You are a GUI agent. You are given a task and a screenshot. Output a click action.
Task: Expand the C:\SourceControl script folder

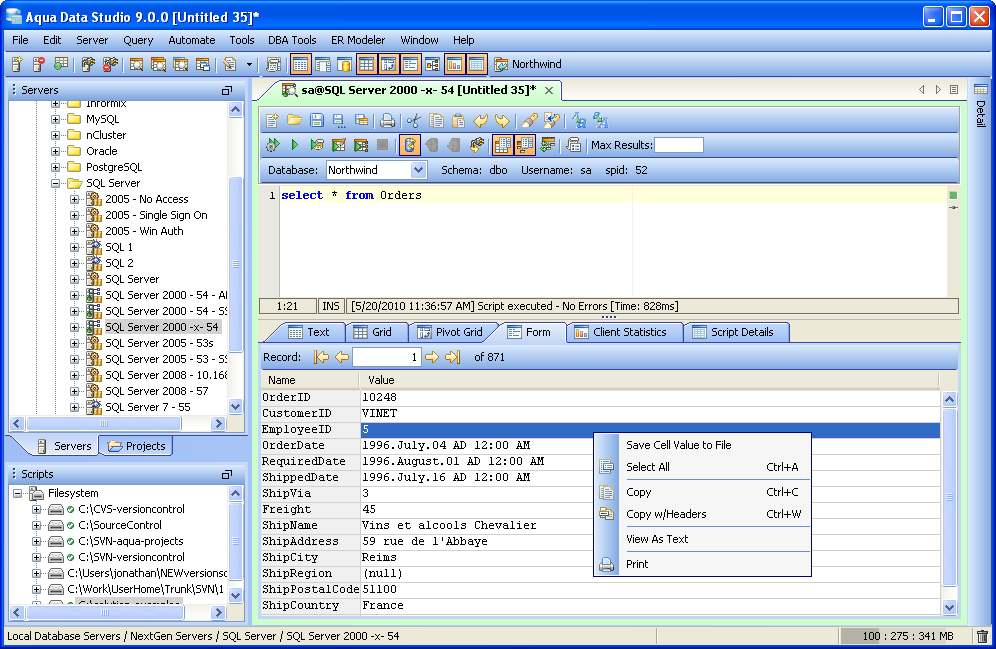tap(37, 525)
